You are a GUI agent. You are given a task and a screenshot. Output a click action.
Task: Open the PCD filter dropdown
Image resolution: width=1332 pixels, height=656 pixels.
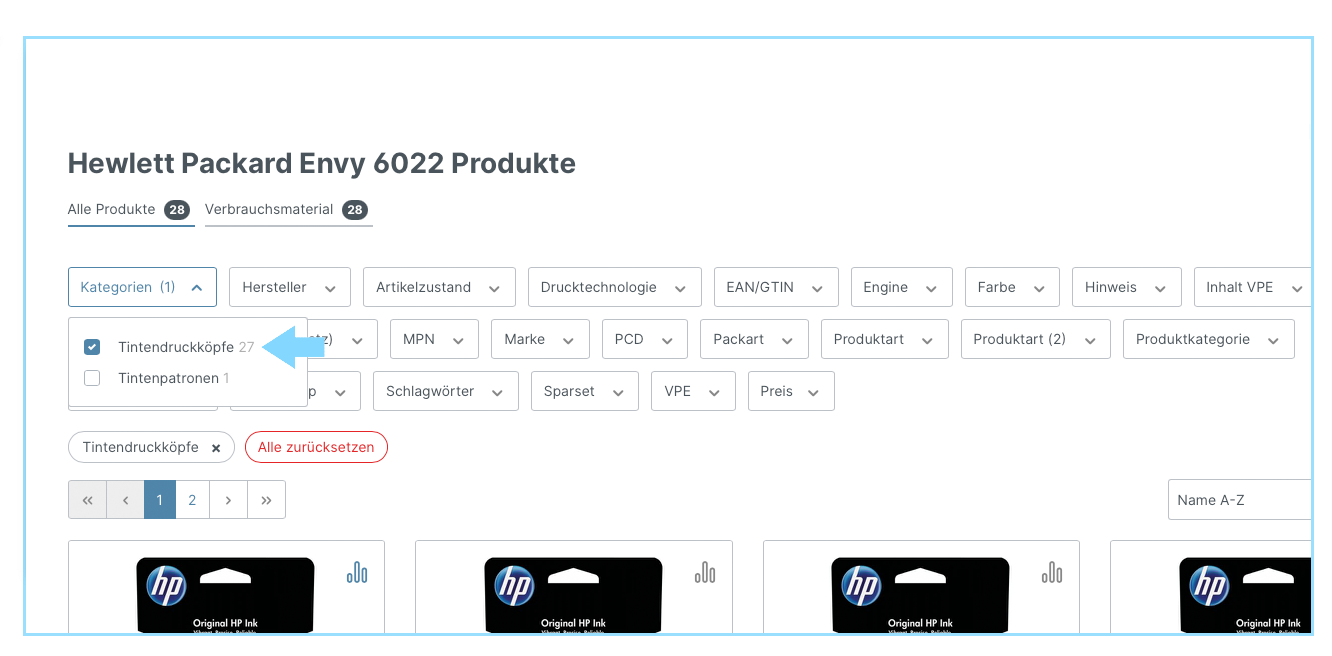pyautogui.click(x=645, y=339)
